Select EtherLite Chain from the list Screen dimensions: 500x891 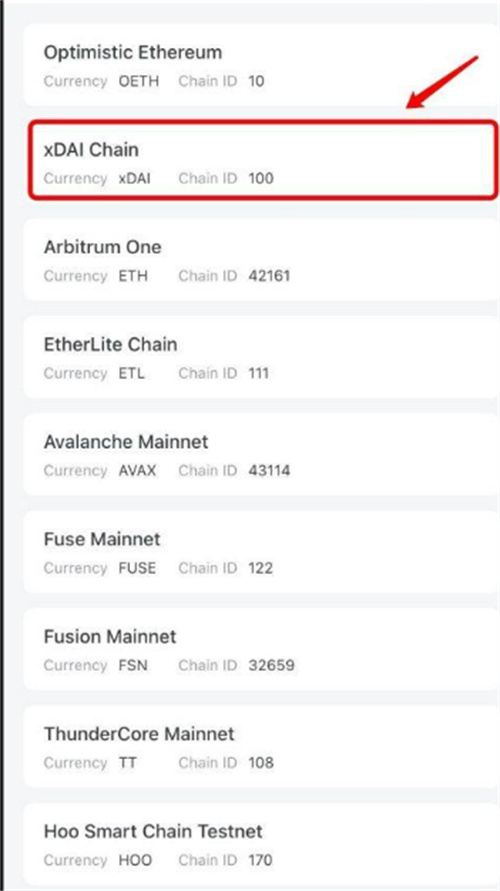coord(261,357)
